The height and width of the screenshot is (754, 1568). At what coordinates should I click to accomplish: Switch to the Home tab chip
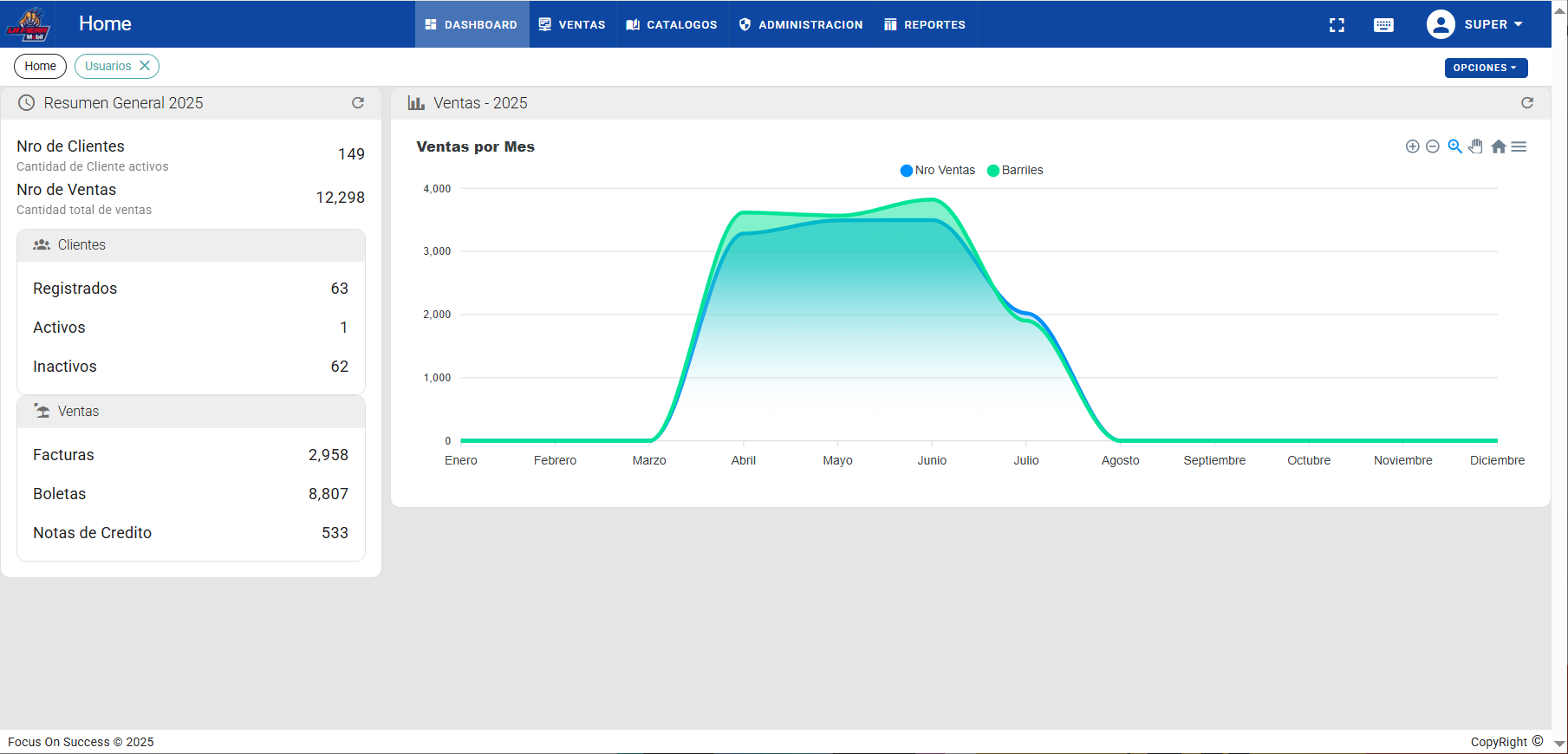40,66
